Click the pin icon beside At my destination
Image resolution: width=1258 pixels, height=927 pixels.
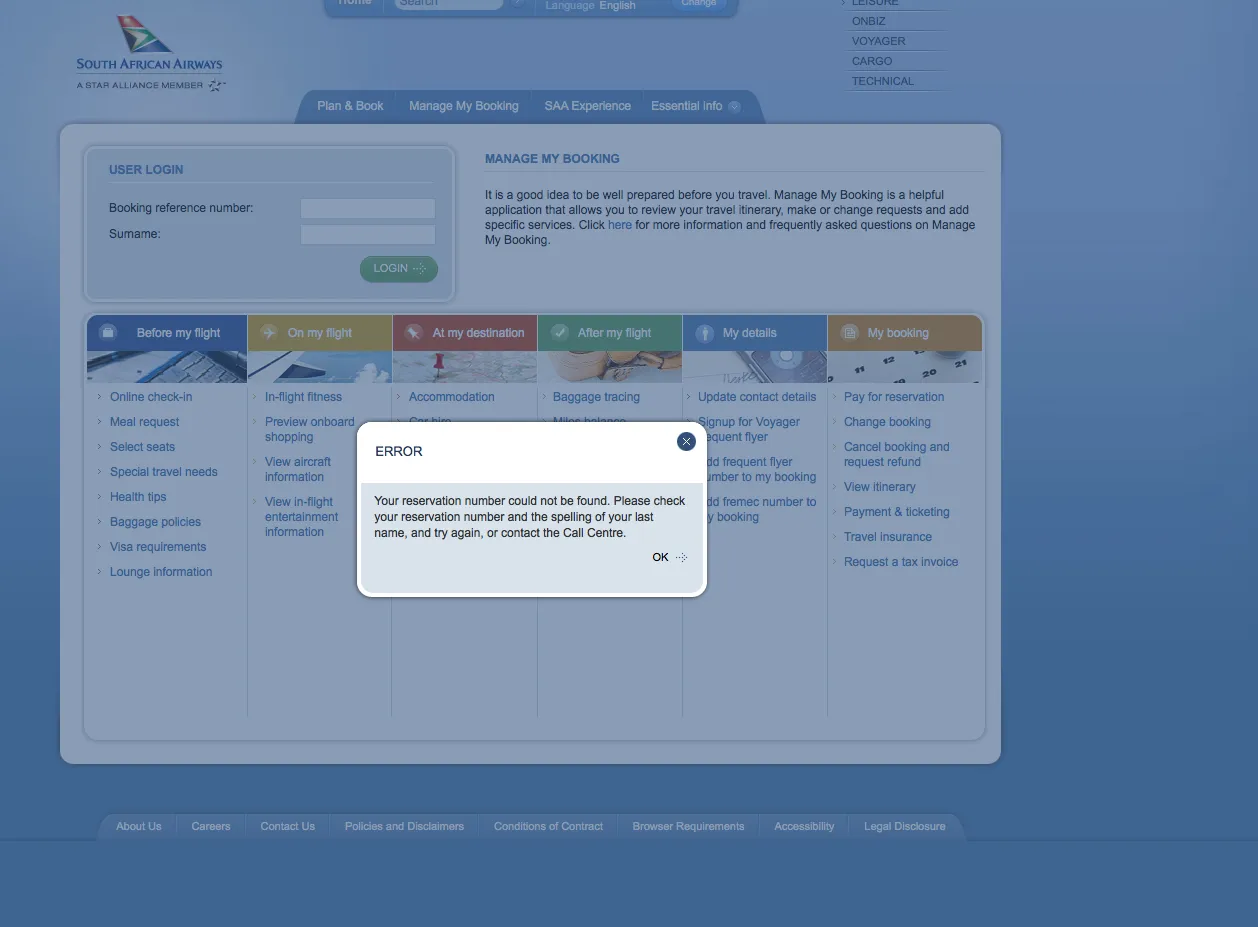tap(413, 332)
